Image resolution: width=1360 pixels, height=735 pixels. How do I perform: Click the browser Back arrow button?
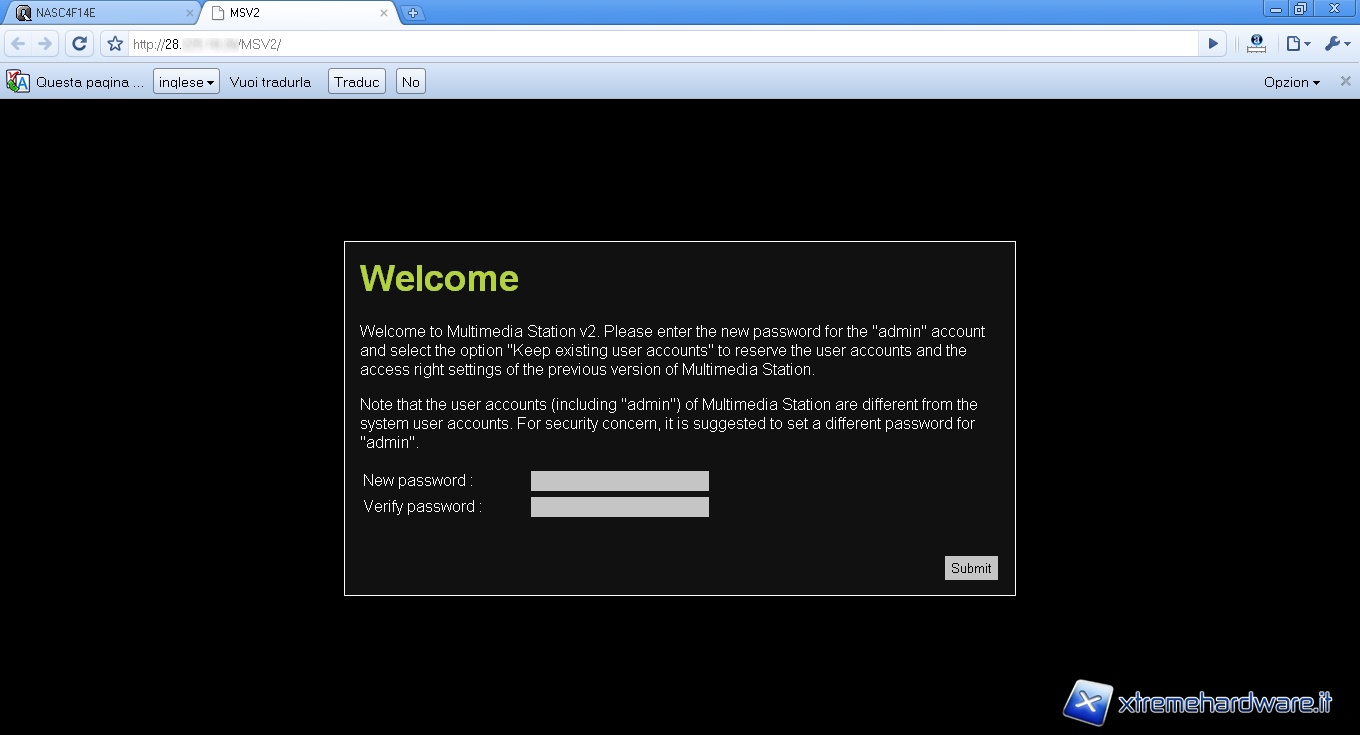pos(18,44)
